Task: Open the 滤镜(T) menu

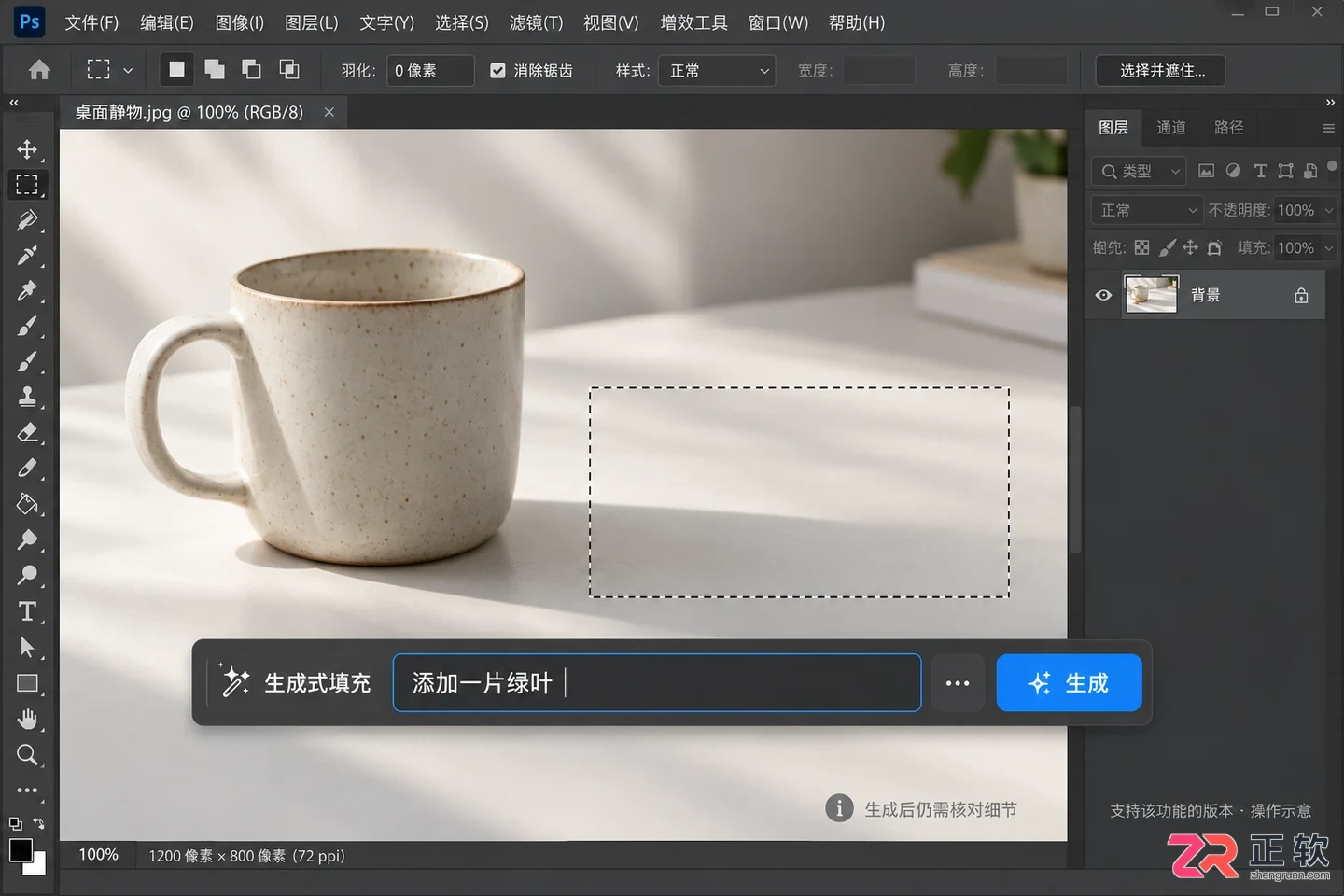Action: click(536, 22)
